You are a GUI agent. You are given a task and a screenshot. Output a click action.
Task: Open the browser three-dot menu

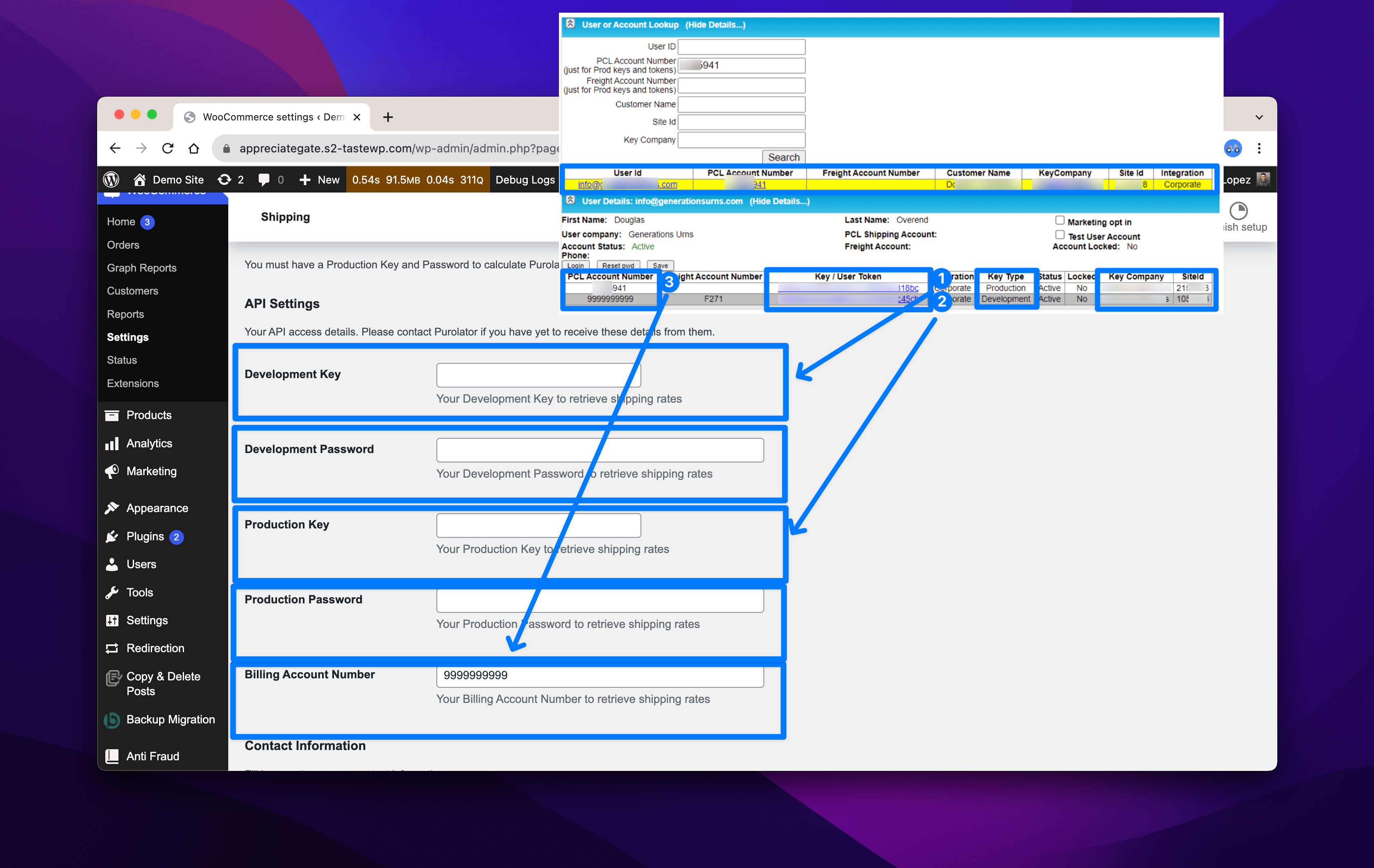click(1259, 148)
